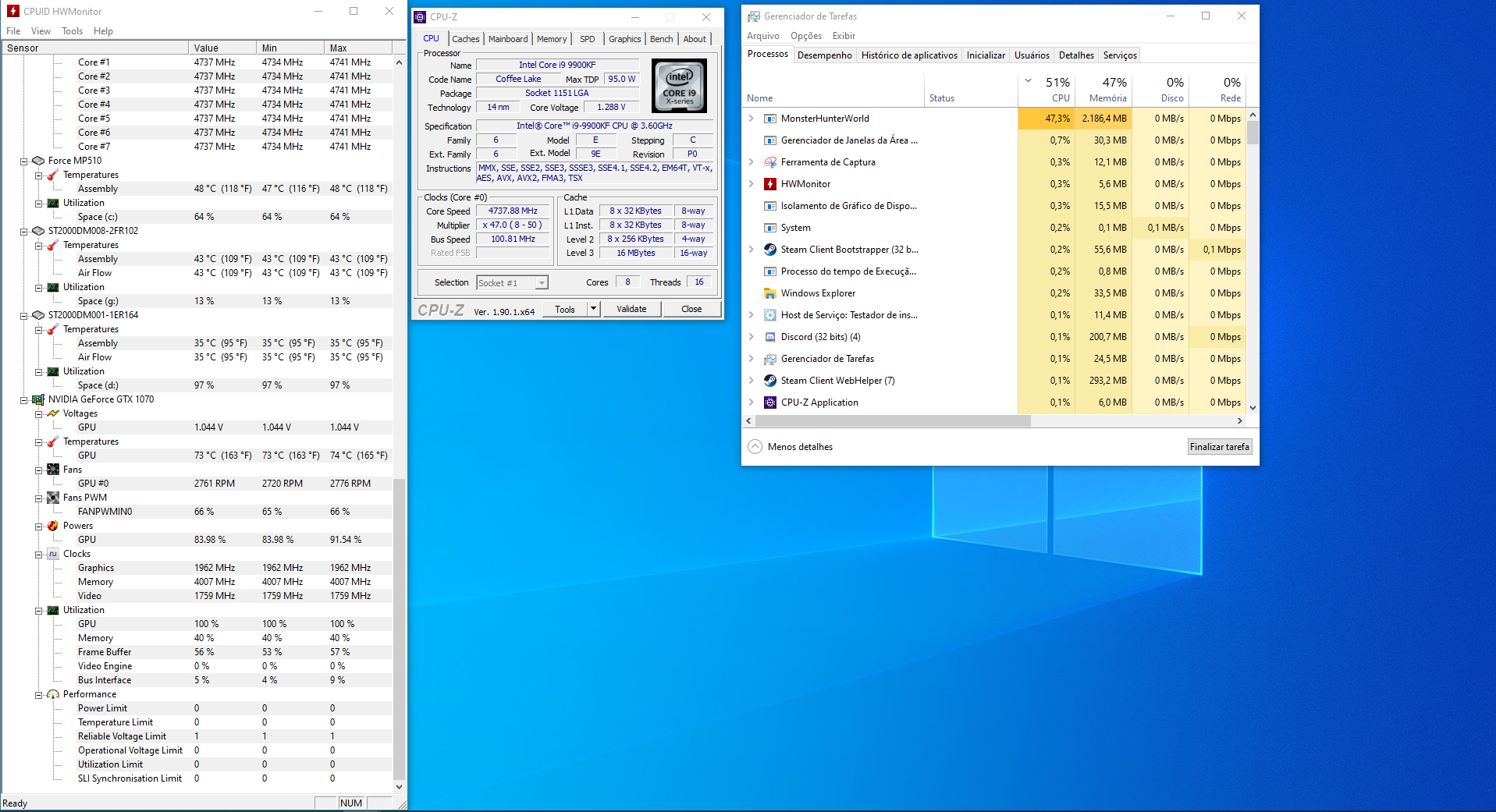Click the Finalizar tarefa button
This screenshot has height=812, width=1496.
1219,447
